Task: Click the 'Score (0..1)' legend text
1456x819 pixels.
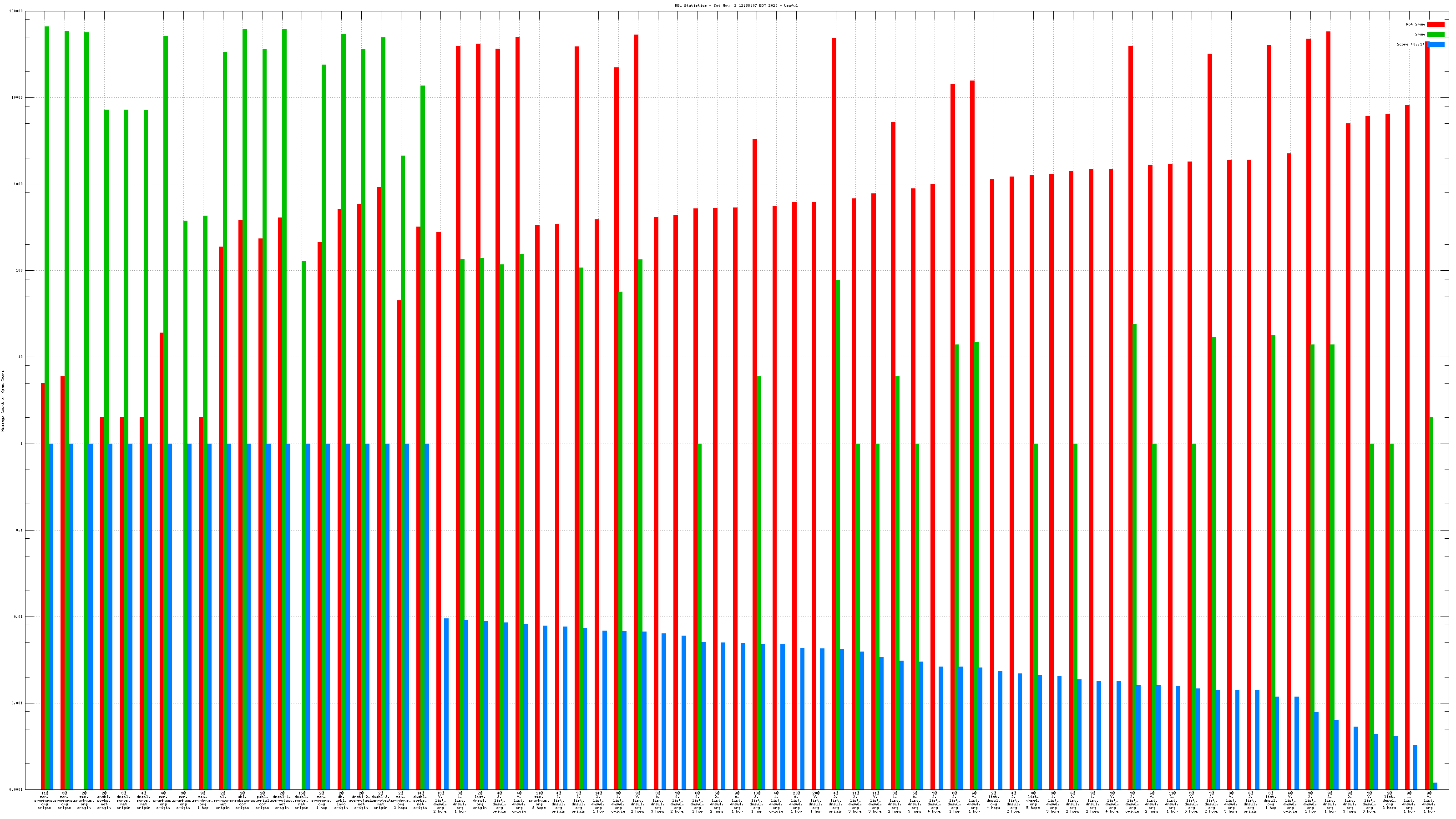Action: pos(1410,45)
